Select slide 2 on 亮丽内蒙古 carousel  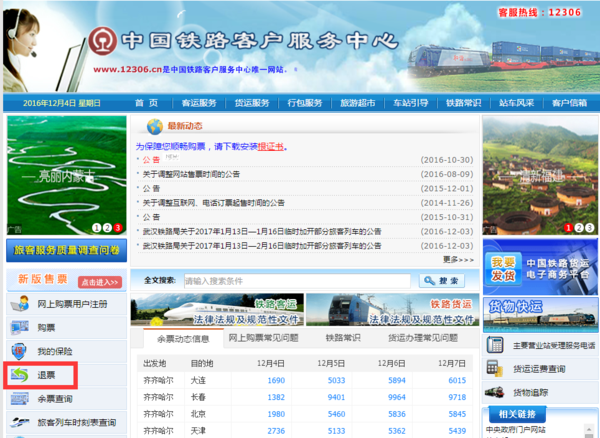107,228
